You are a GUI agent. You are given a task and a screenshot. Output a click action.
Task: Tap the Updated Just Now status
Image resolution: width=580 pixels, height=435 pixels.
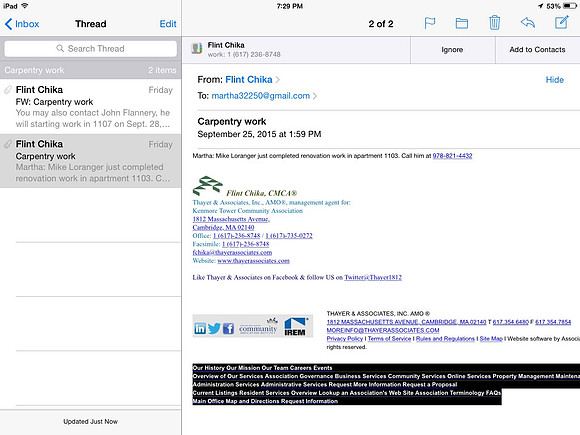click(90, 422)
